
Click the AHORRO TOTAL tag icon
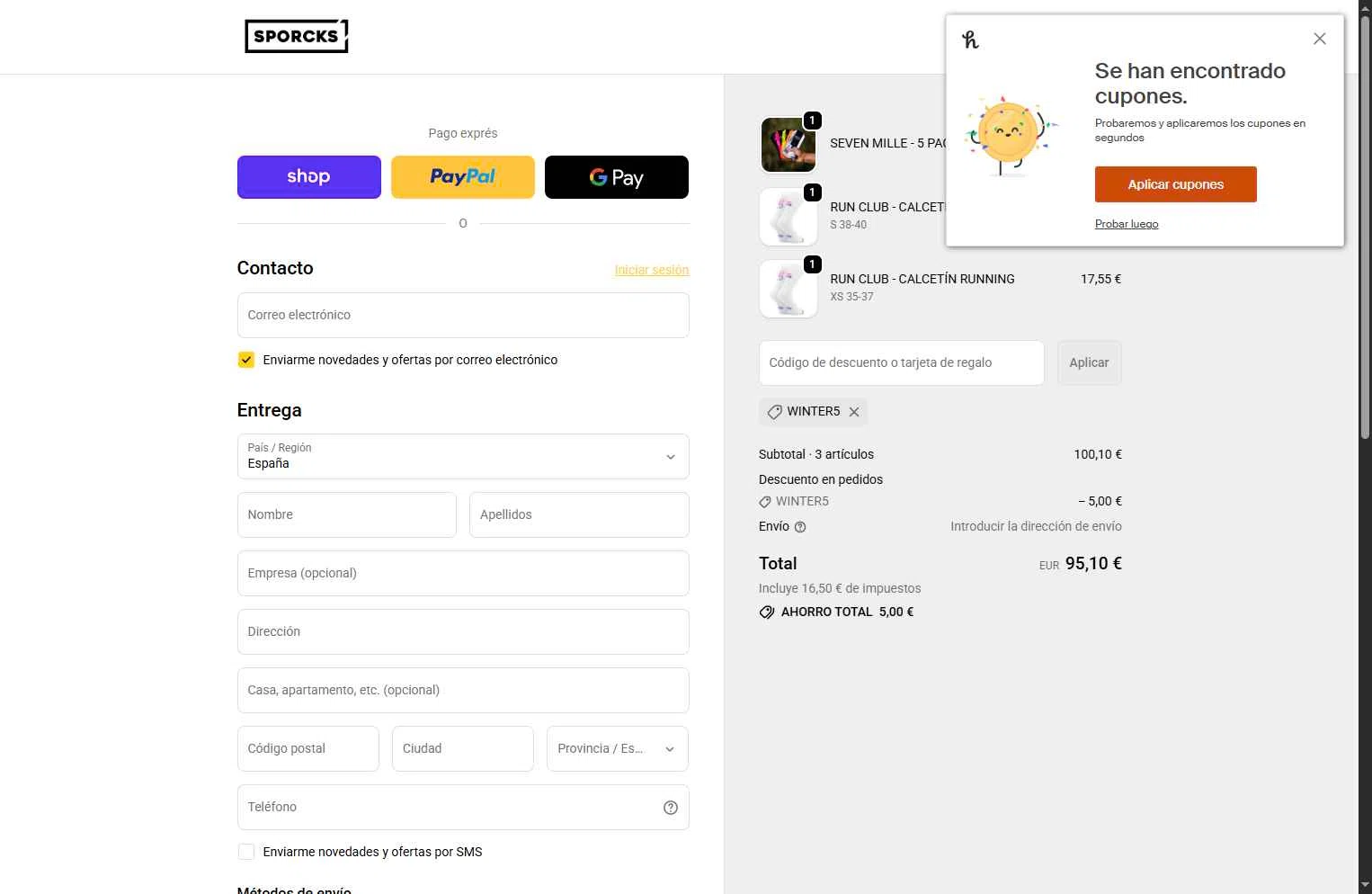[767, 612]
